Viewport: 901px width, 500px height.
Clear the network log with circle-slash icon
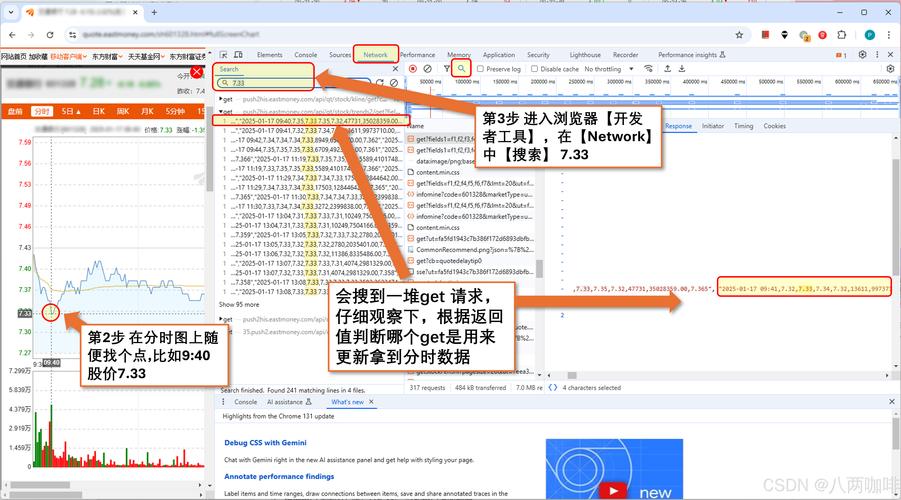point(428,68)
